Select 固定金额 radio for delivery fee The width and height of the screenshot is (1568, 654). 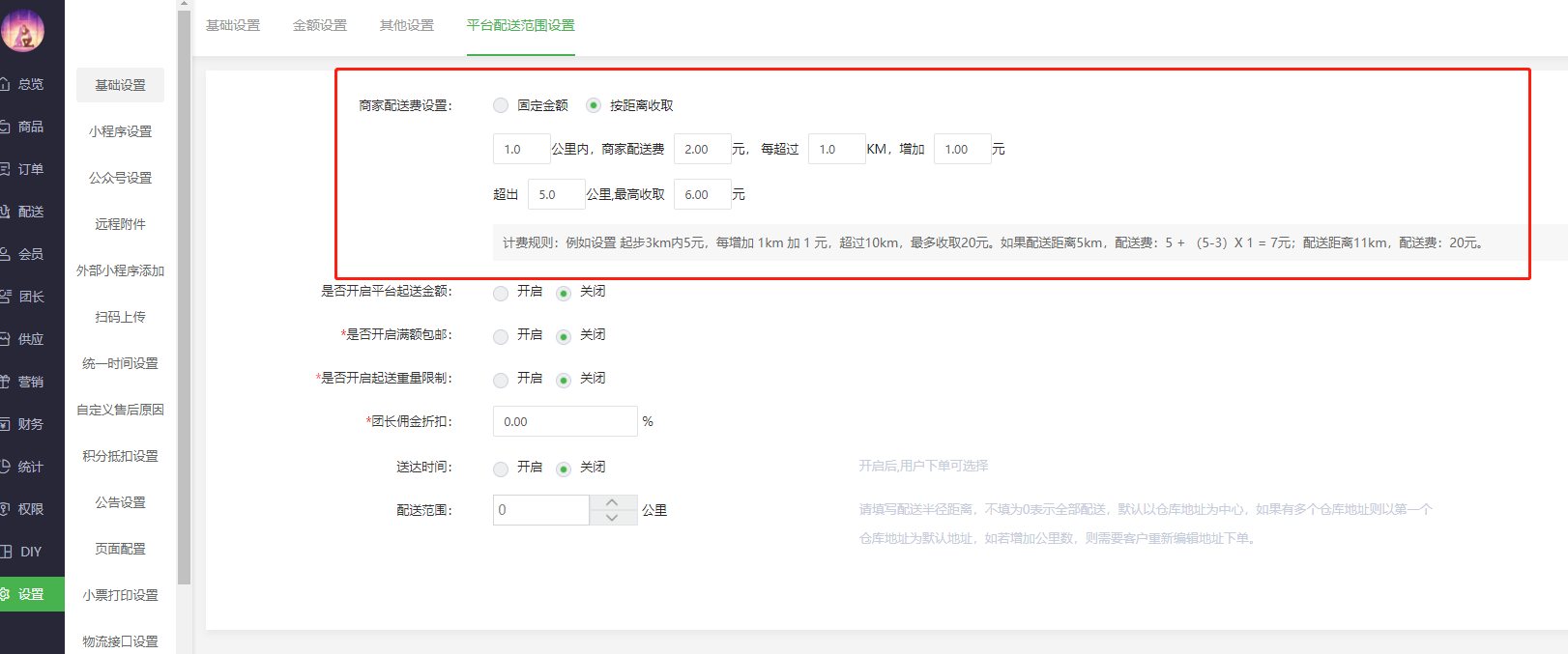(x=501, y=105)
